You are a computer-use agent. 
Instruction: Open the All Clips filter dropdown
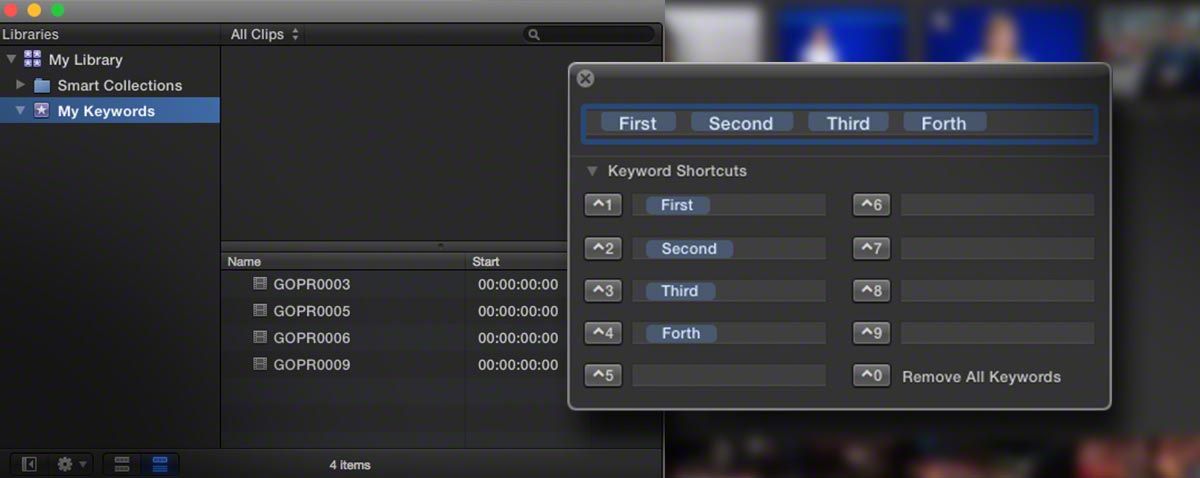coord(264,34)
